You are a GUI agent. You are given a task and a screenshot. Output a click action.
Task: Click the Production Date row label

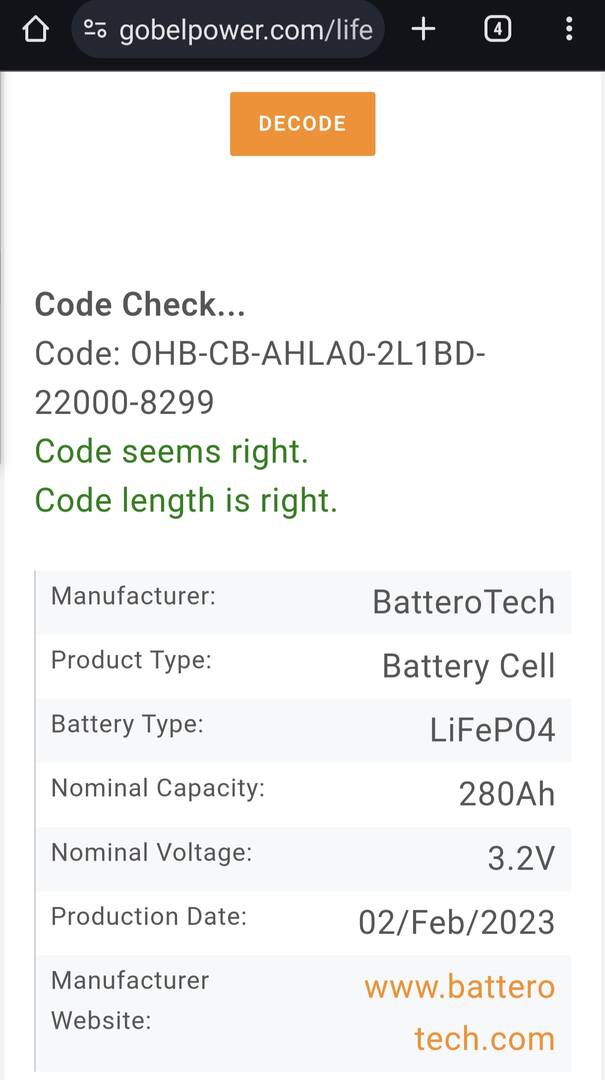[x=149, y=917]
